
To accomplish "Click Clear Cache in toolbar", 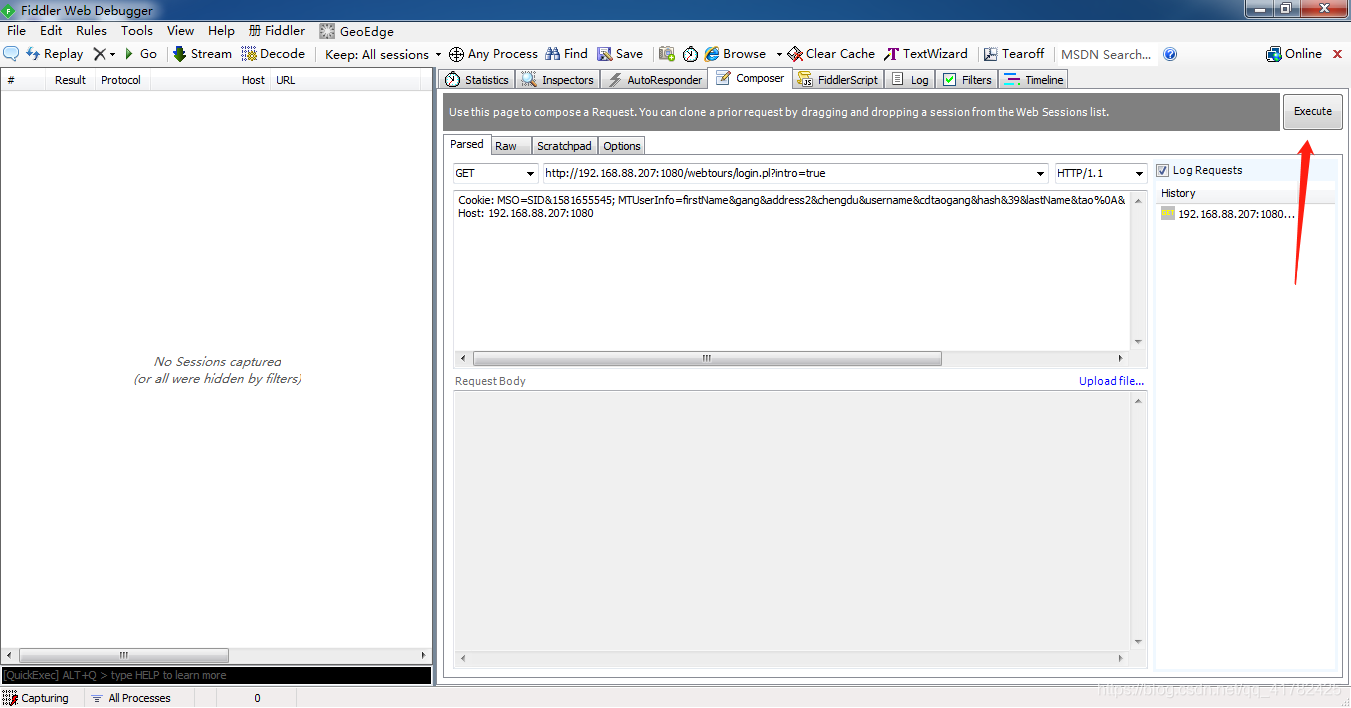I will [831, 54].
